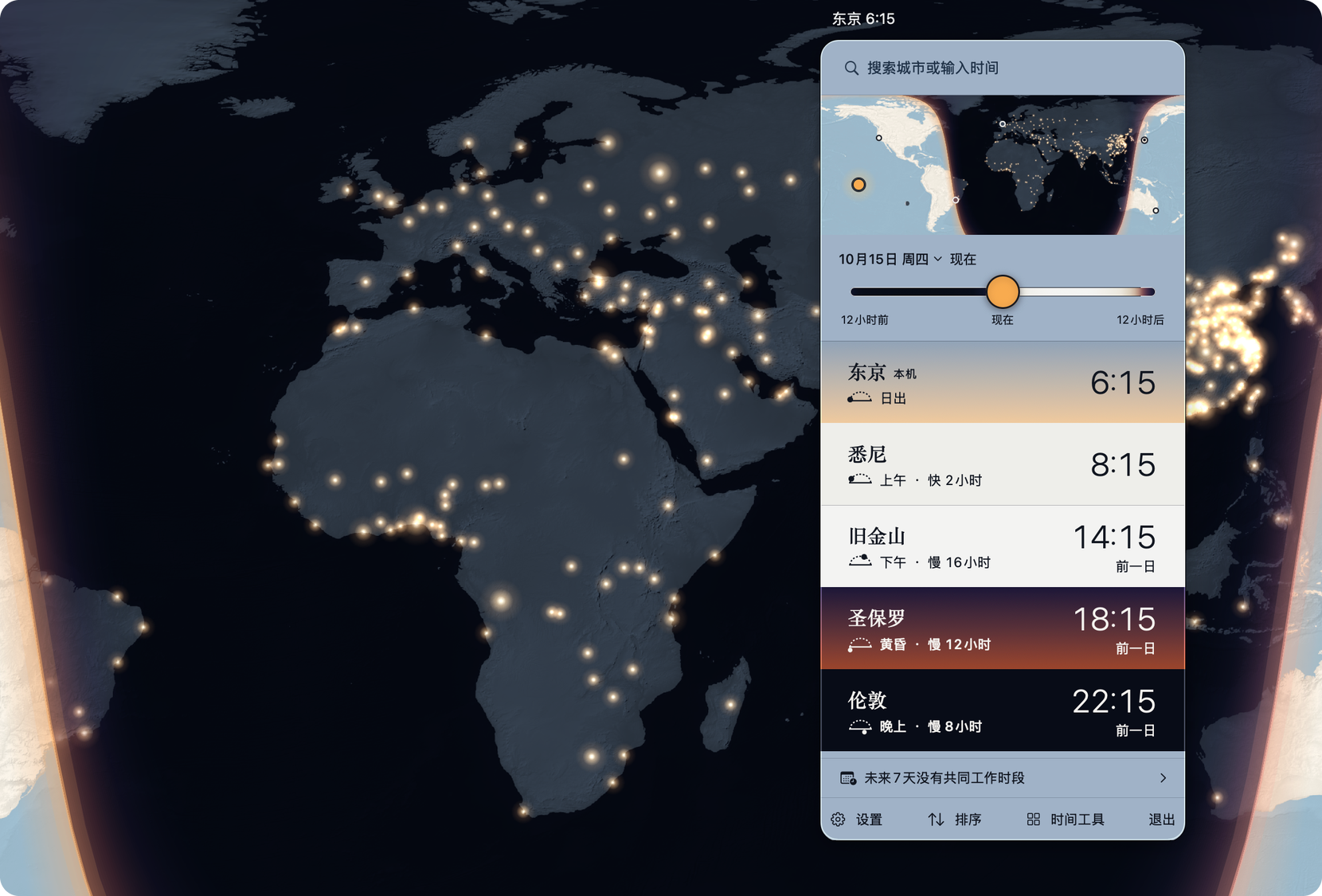1322x896 pixels.
Task: Open 设置 settings
Action: [857, 820]
